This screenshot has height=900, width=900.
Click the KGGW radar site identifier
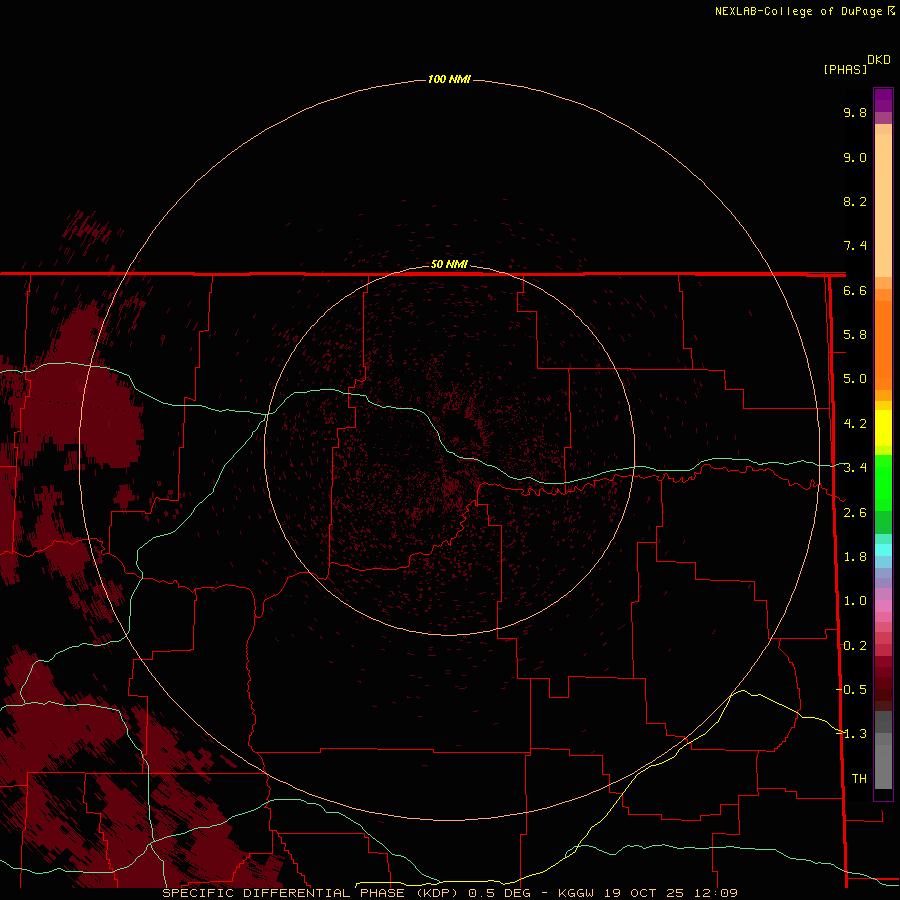click(577, 893)
